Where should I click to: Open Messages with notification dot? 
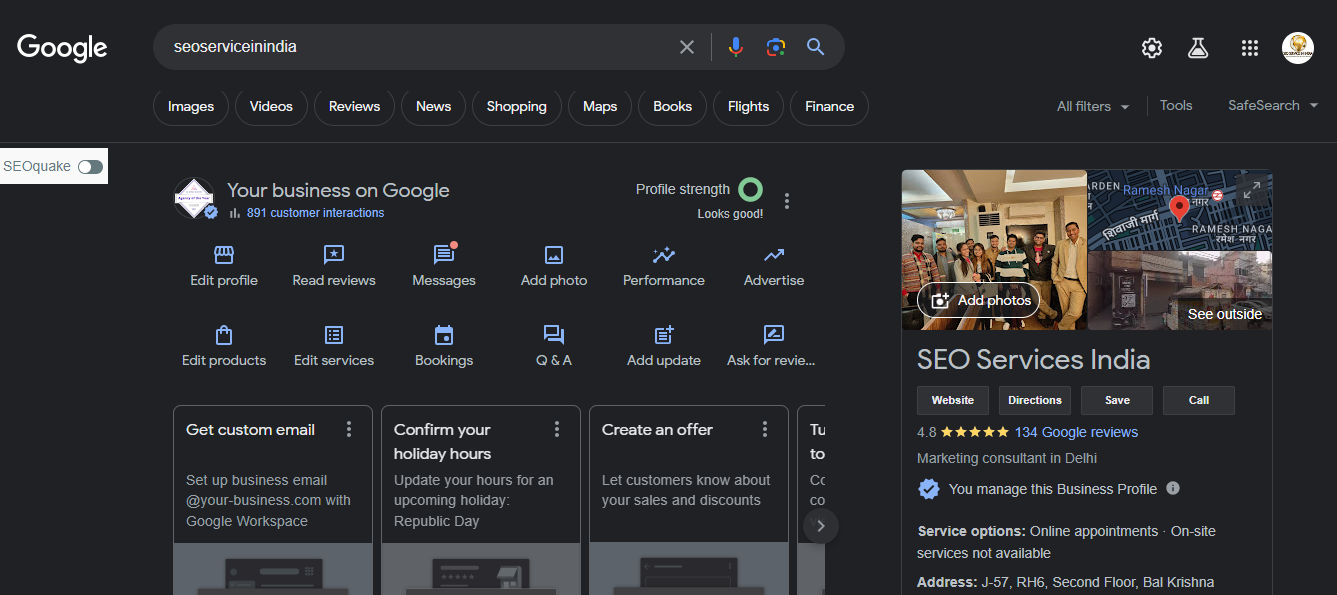point(444,255)
